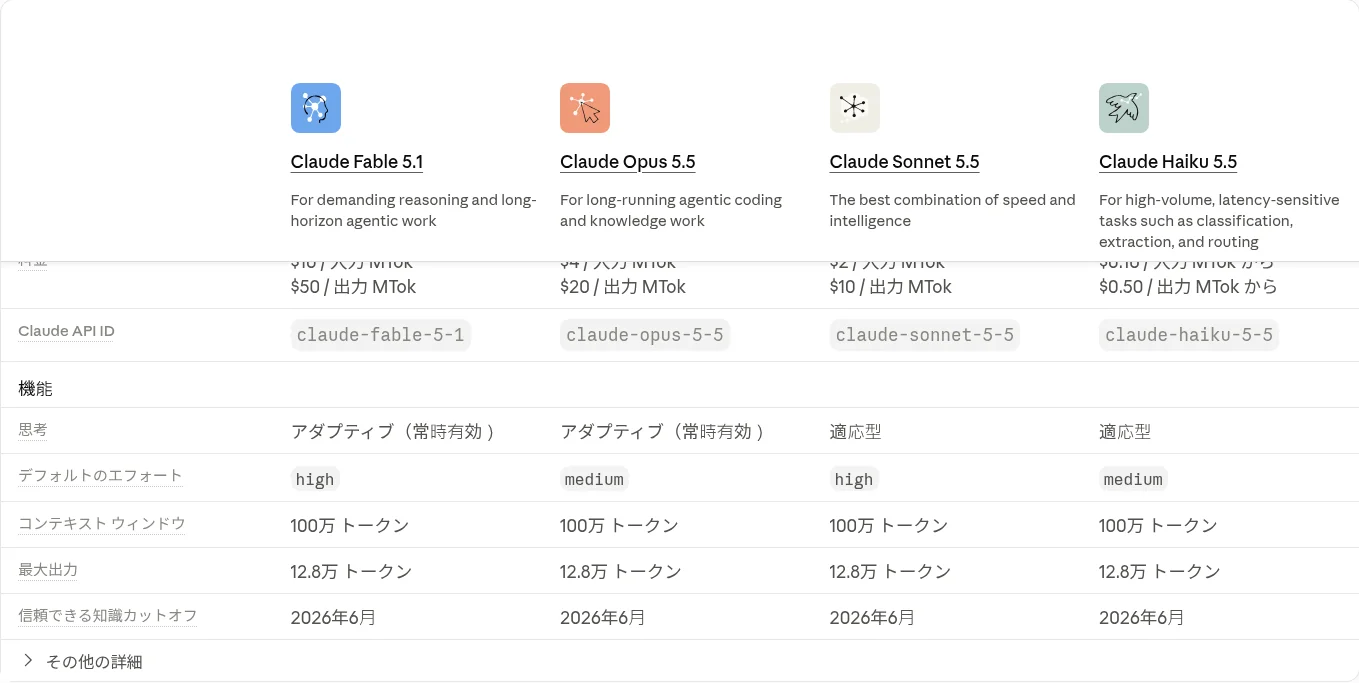Click the Claude API ID row label
This screenshot has height=683, width=1359.
(66, 331)
